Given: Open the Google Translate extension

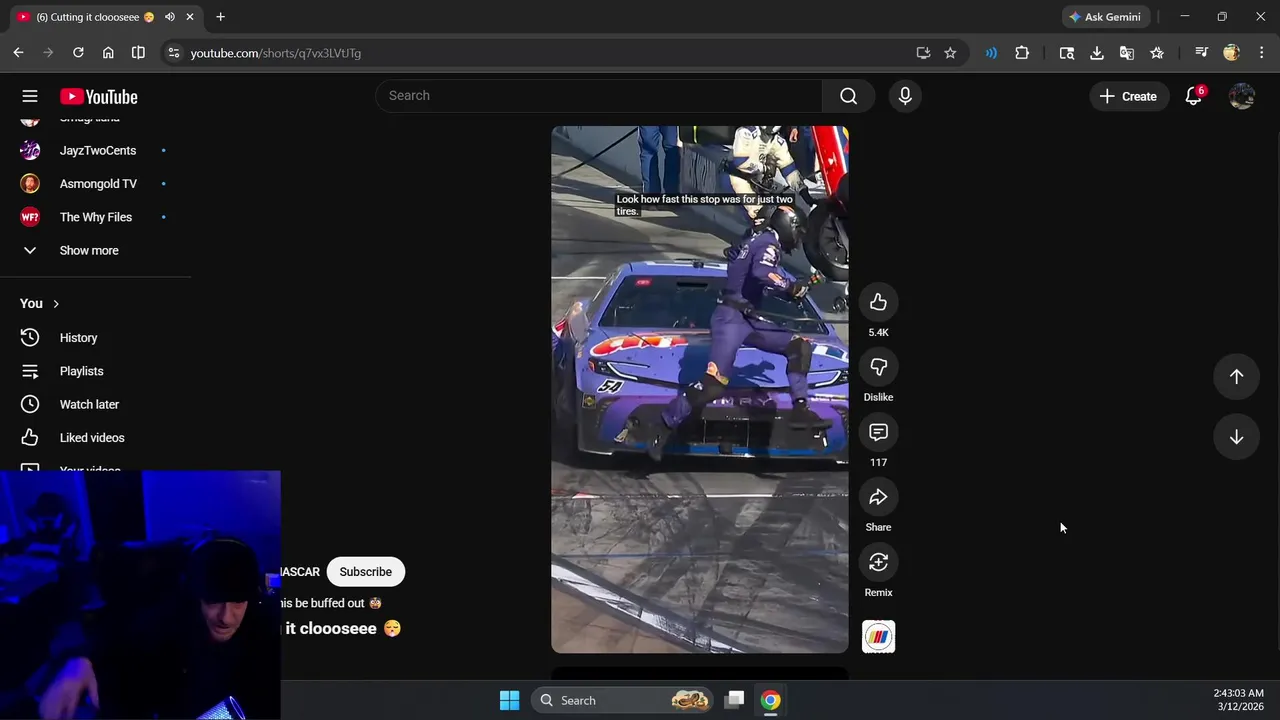Looking at the screenshot, I should pyautogui.click(x=1127, y=53).
